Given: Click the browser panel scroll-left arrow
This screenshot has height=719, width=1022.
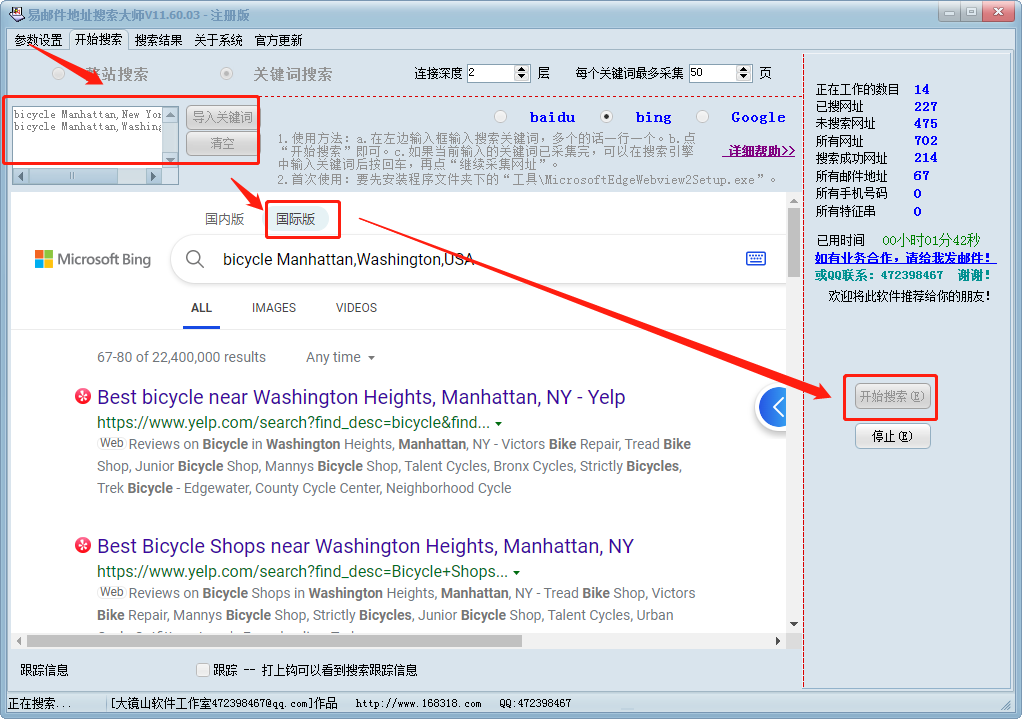Looking at the screenshot, I should pos(19,641).
